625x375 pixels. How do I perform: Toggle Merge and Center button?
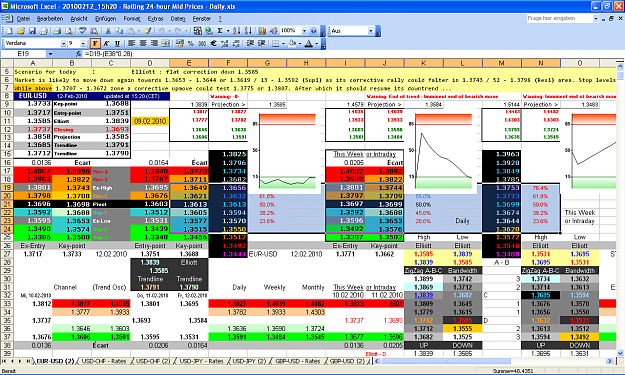166,43
